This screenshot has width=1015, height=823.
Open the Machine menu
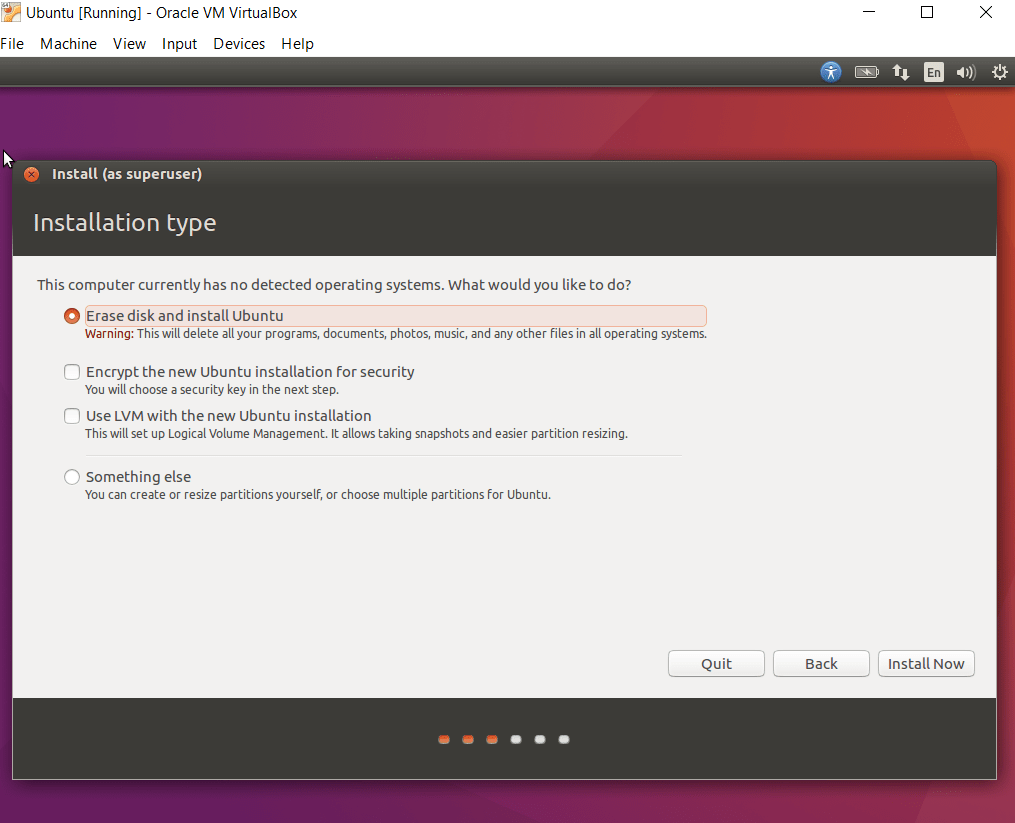(x=68, y=43)
